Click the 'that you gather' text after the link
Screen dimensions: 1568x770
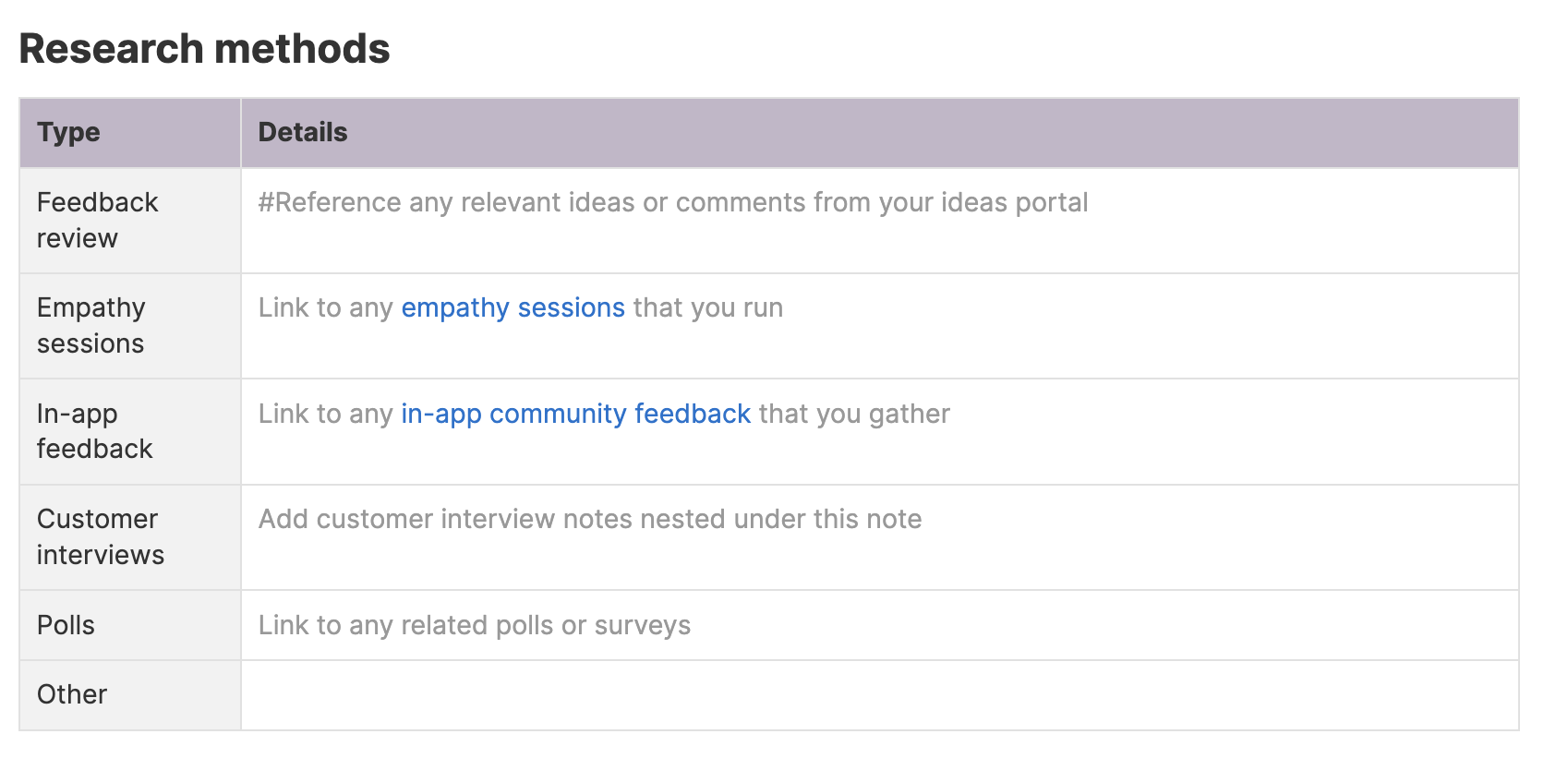pos(853,414)
